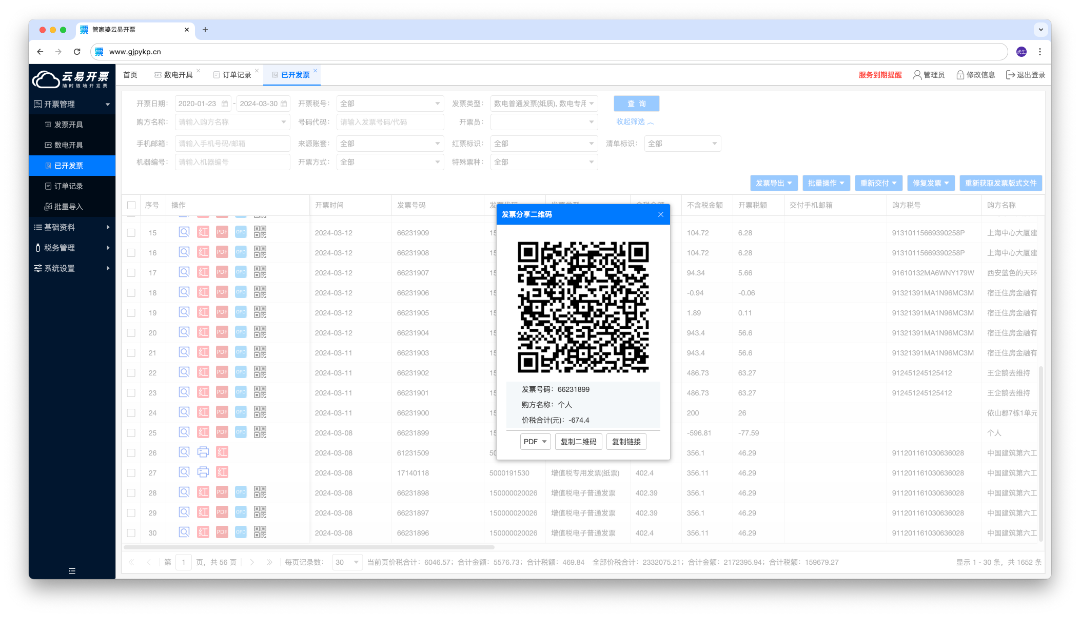Check the row 30 checkbox
The image size is (1080, 617).
pyautogui.click(x=132, y=532)
